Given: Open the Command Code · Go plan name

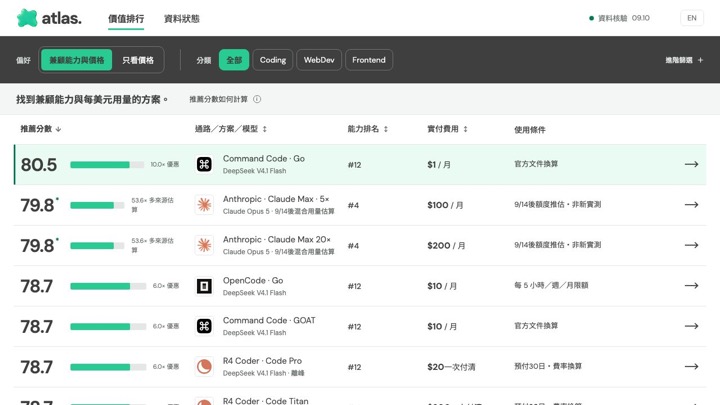Looking at the screenshot, I should click(x=264, y=158).
